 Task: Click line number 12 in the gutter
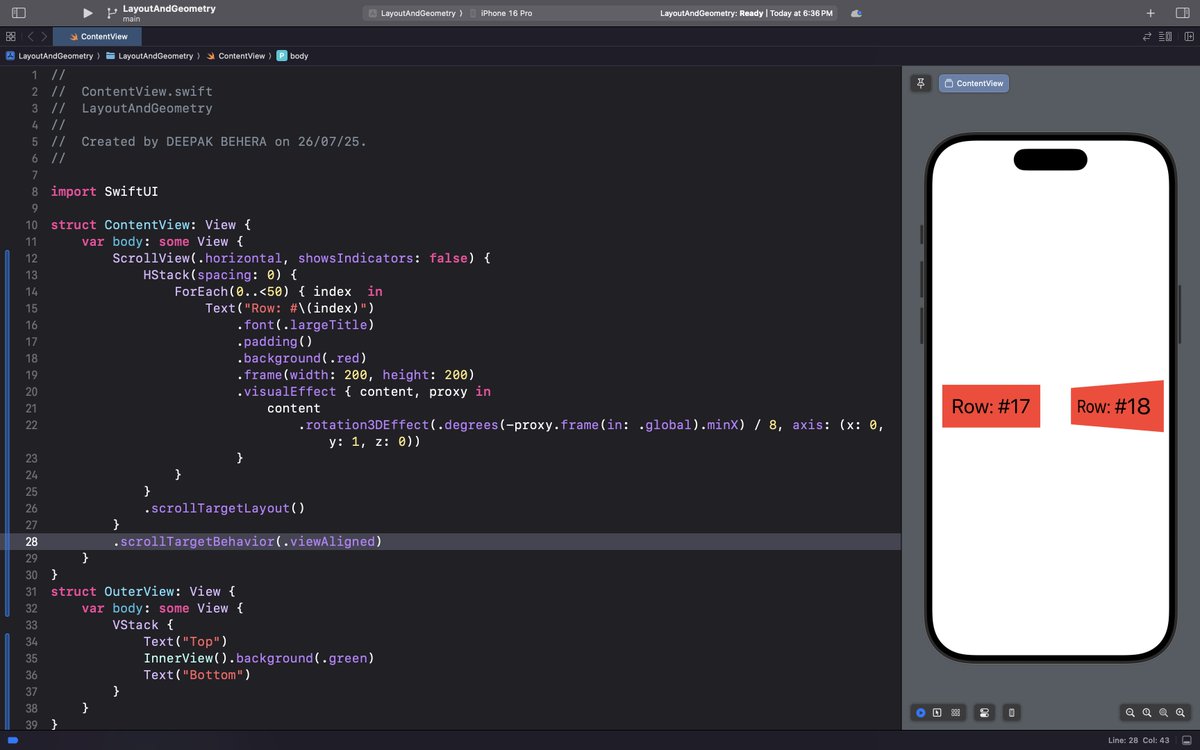point(32,258)
